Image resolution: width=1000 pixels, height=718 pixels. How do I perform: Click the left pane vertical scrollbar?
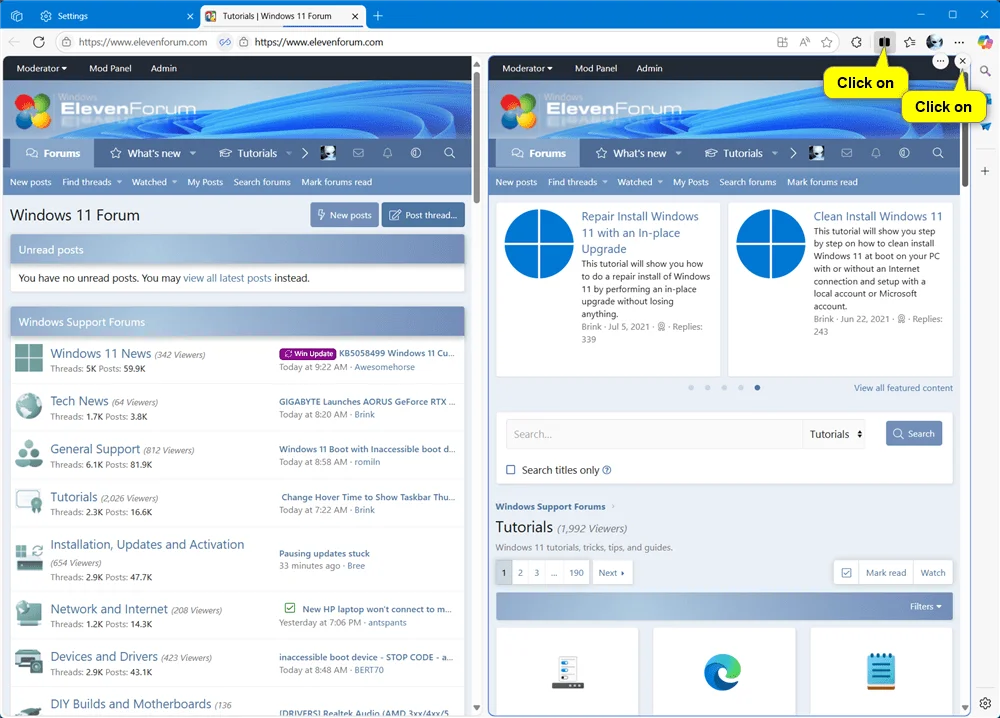pyautogui.click(x=476, y=136)
